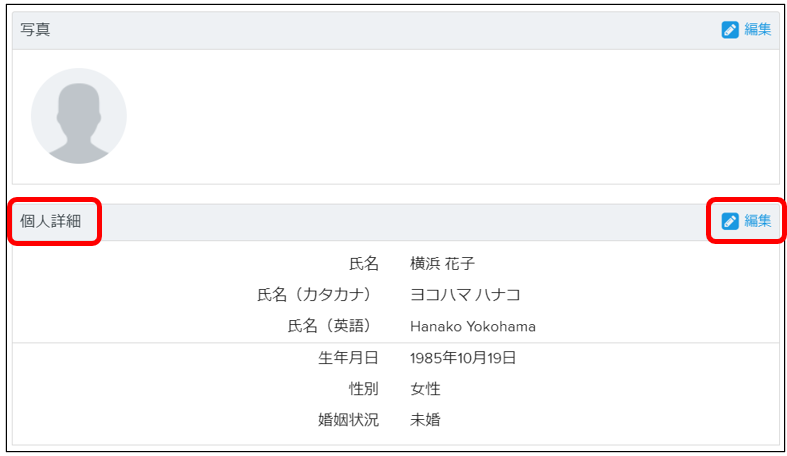Select the birth date 1985年10月19日
The height and width of the screenshot is (456, 787).
point(463,358)
